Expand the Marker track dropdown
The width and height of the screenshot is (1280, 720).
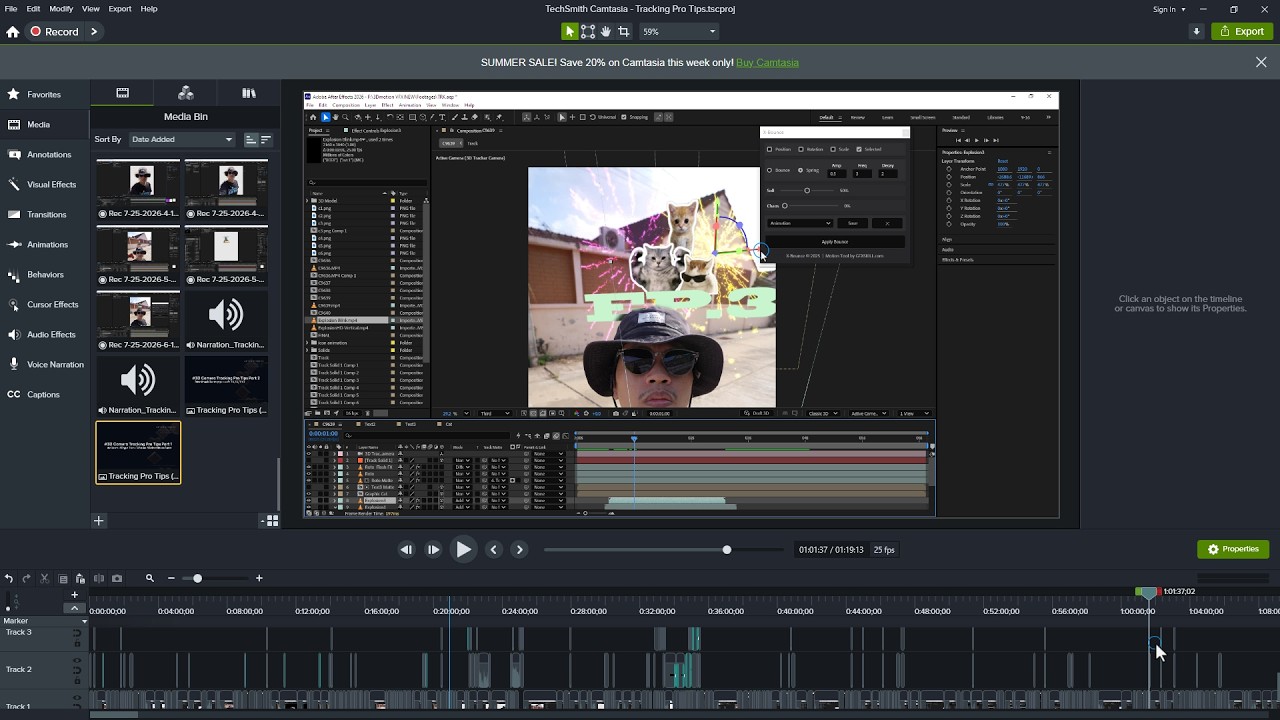coord(84,621)
